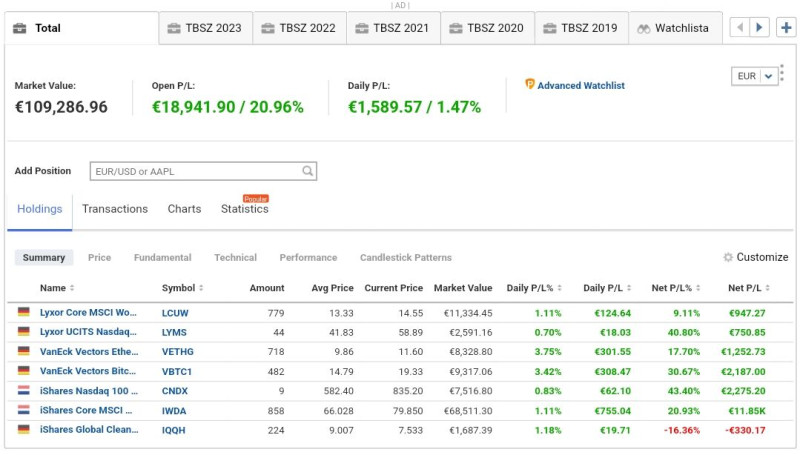Switch to the TBSZ 2021 portfolio tab

pyautogui.click(x=393, y=28)
